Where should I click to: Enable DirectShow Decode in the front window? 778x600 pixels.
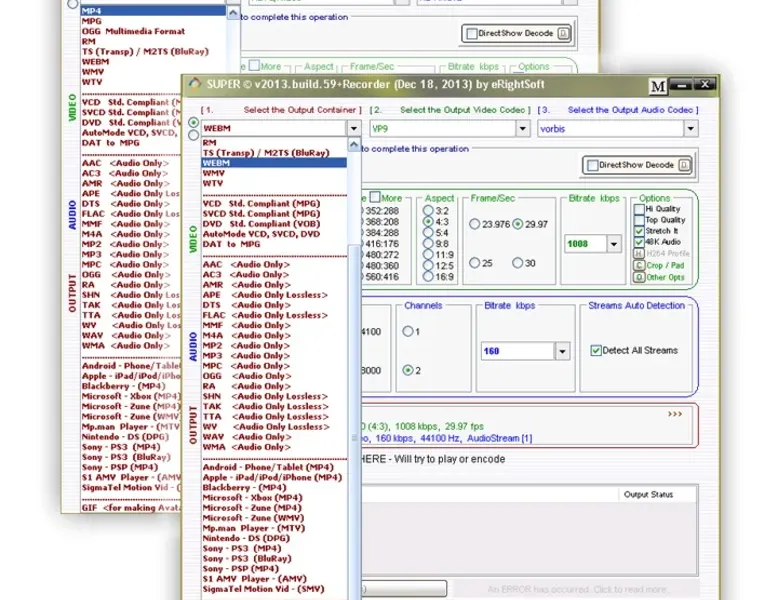coord(592,165)
